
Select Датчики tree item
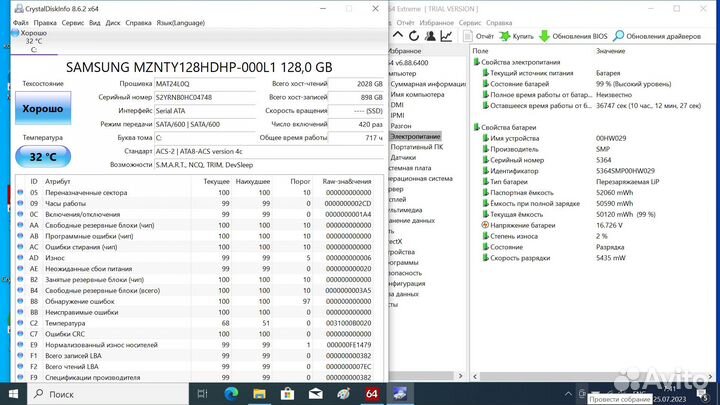[403, 158]
